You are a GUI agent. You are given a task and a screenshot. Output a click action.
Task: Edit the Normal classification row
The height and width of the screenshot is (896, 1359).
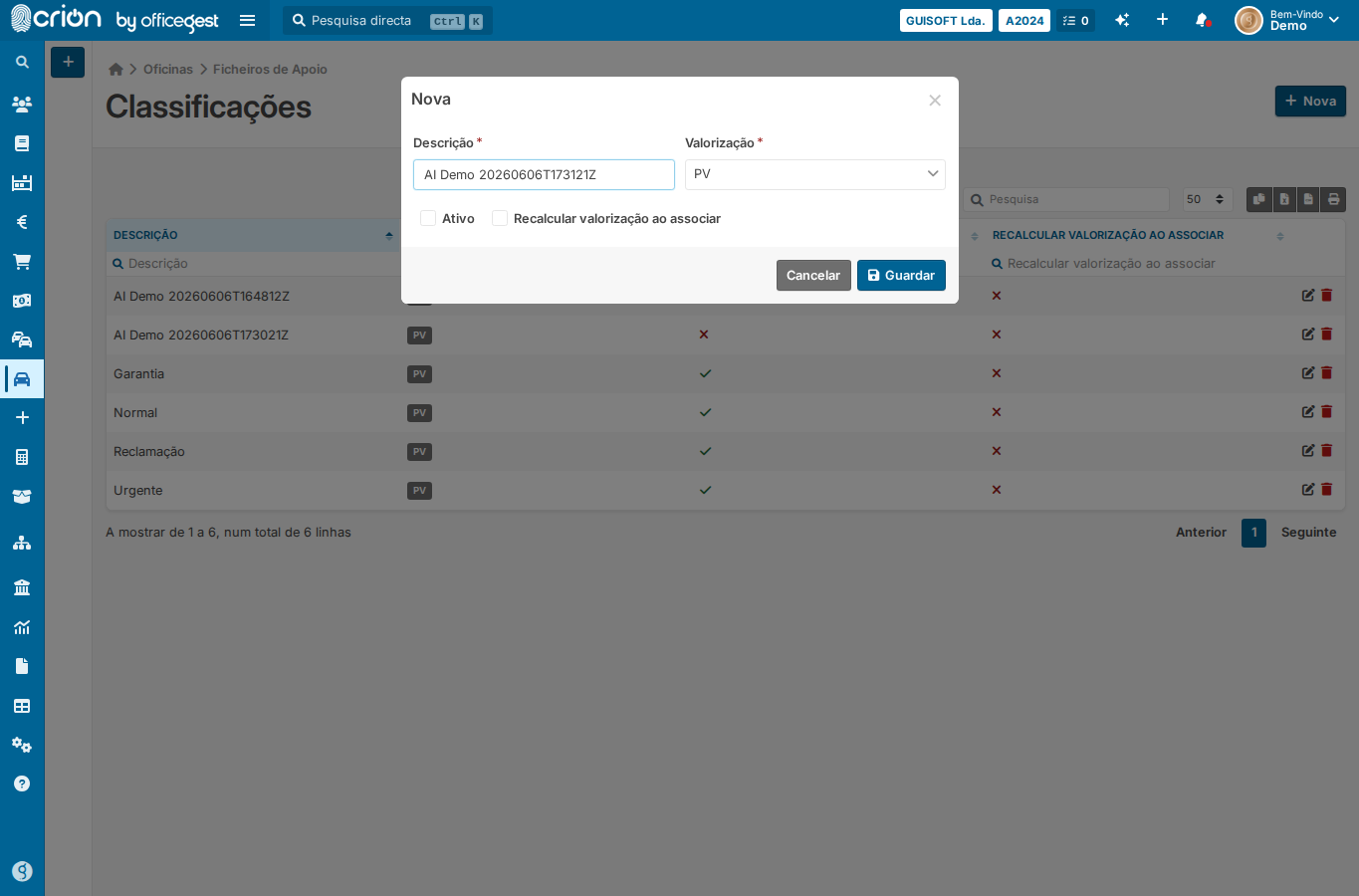tap(1308, 412)
